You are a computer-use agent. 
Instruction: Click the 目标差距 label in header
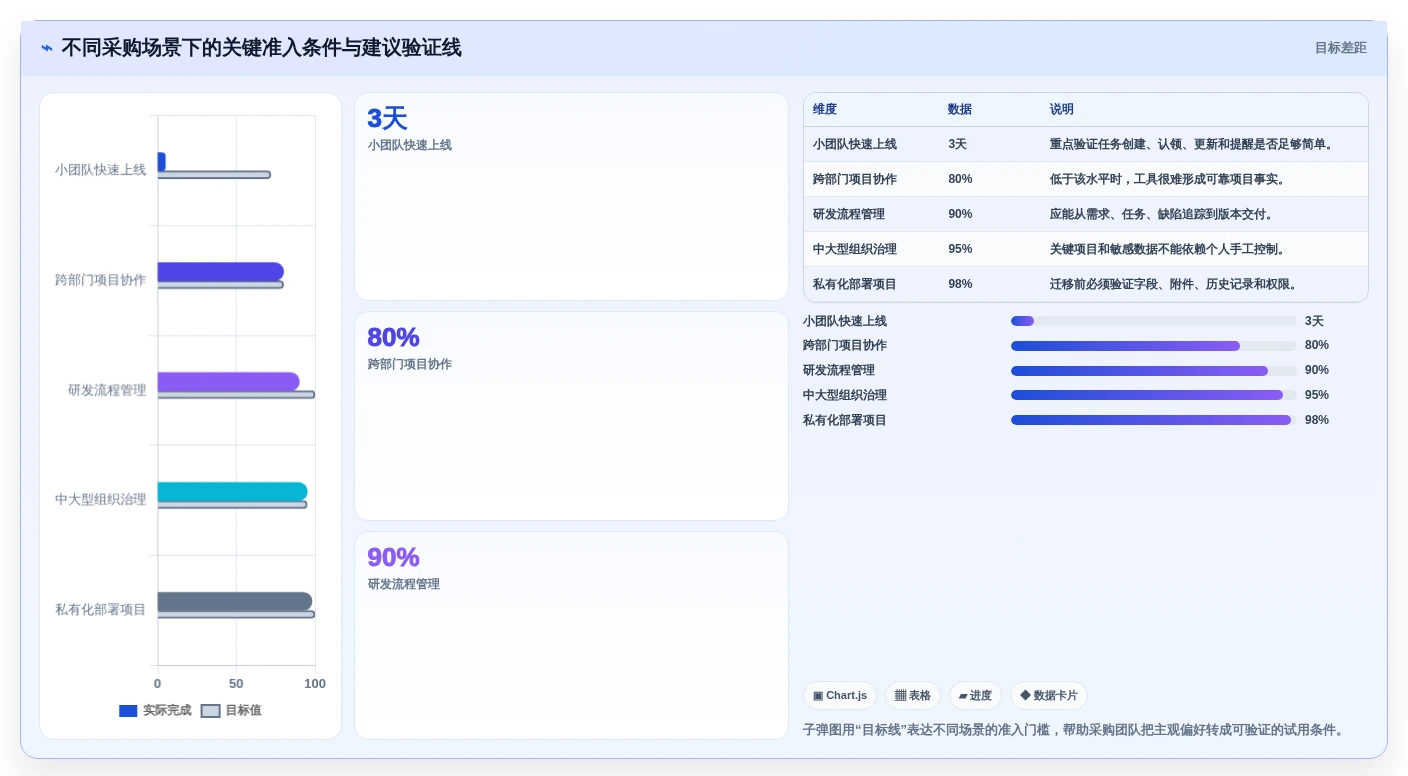[x=1340, y=48]
